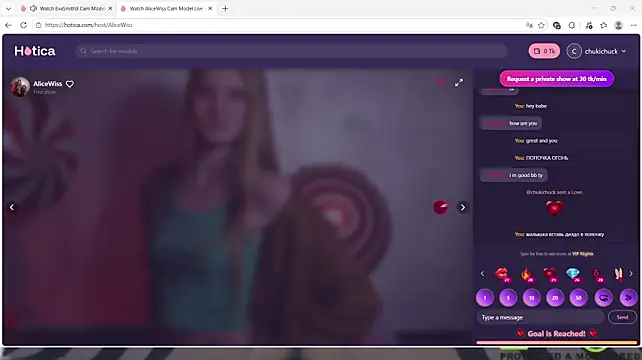The image size is (642, 360).
Task: Add this page to favorites star
Action: pyautogui.click(x=541, y=25)
